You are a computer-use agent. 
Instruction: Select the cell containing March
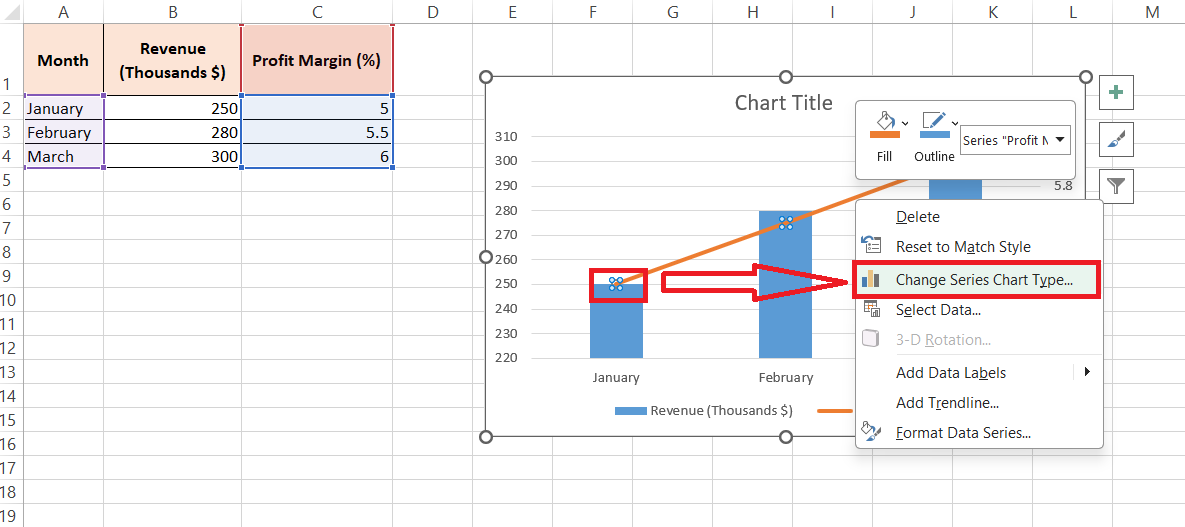(63, 157)
